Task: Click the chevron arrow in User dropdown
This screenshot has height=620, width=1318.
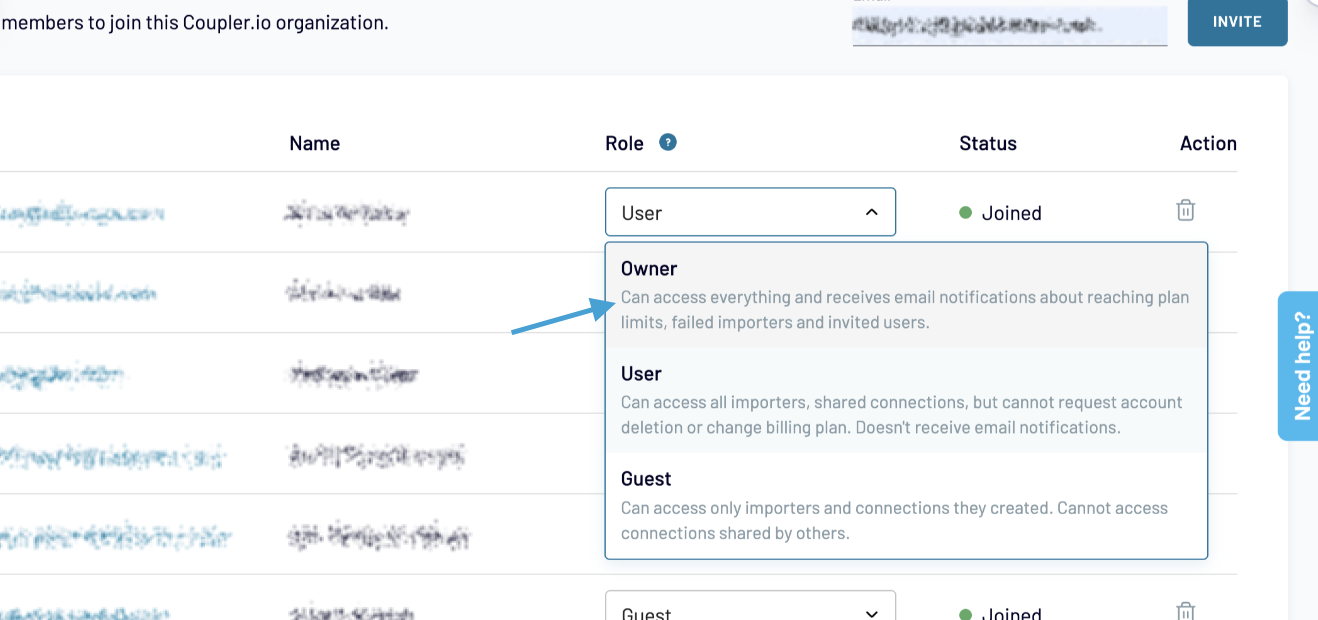Action: click(x=872, y=212)
